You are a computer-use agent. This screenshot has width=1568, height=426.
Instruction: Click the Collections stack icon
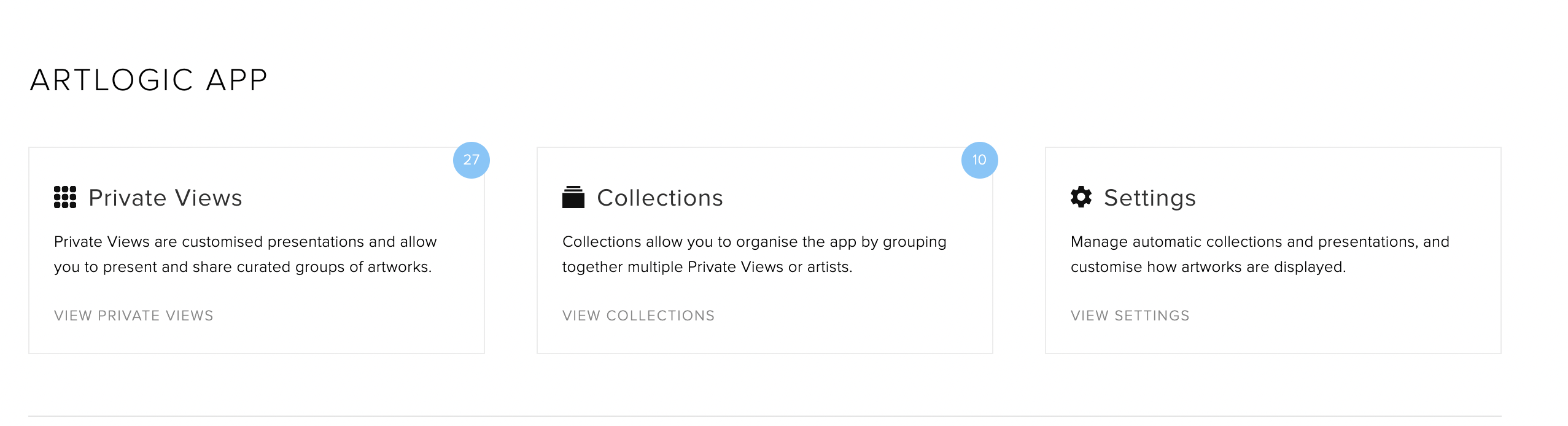tap(573, 198)
